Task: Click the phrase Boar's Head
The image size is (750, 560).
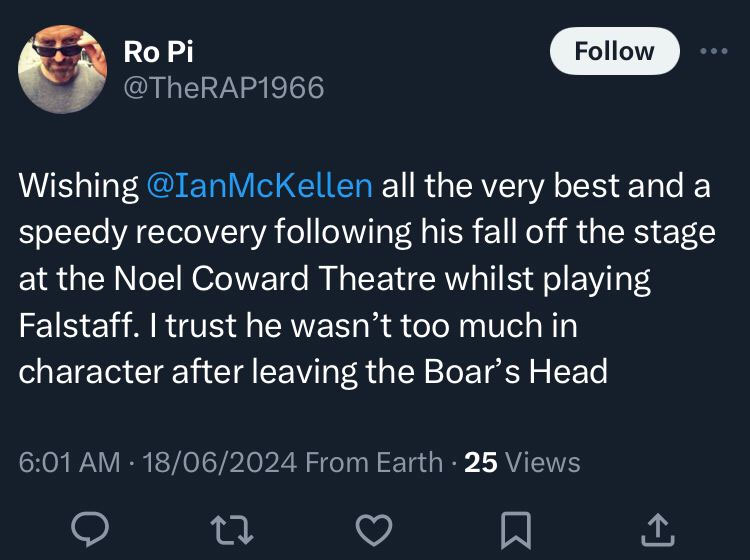Action: 516,372
